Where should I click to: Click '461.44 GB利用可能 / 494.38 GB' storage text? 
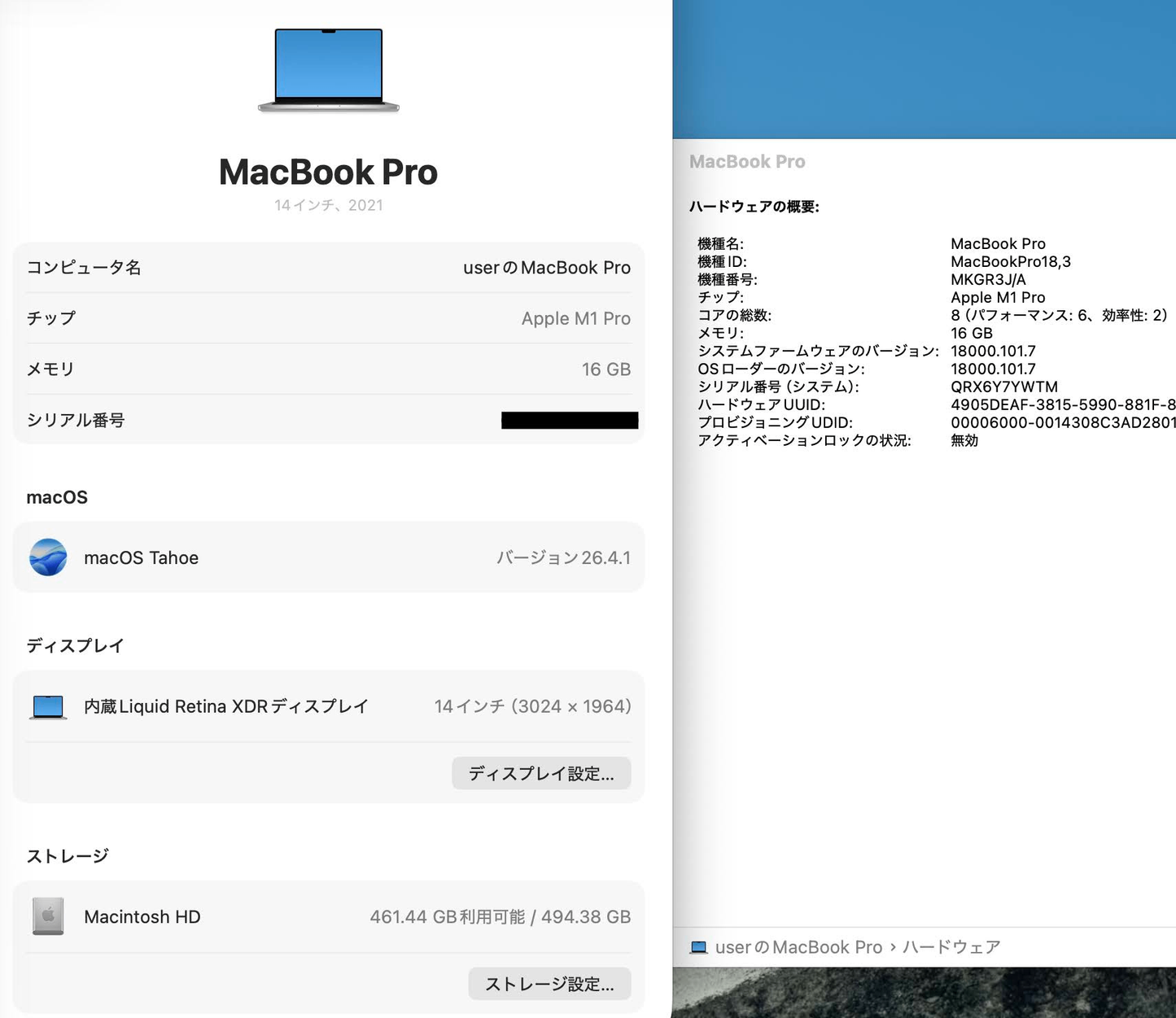tap(501, 917)
